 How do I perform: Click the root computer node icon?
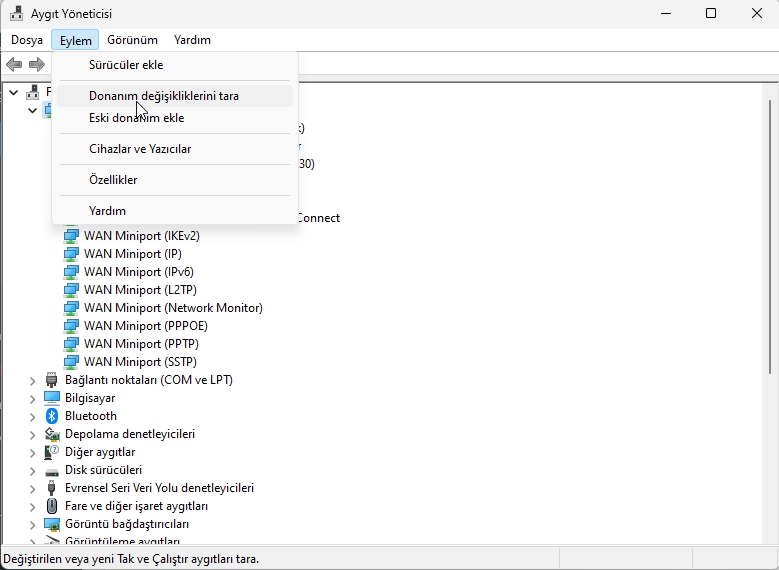click(33, 91)
